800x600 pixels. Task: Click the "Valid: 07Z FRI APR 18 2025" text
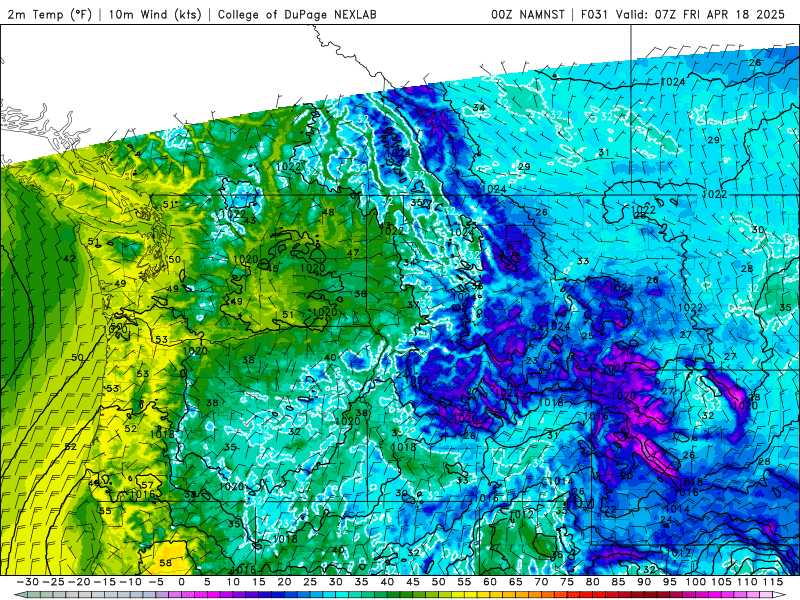click(700, 14)
